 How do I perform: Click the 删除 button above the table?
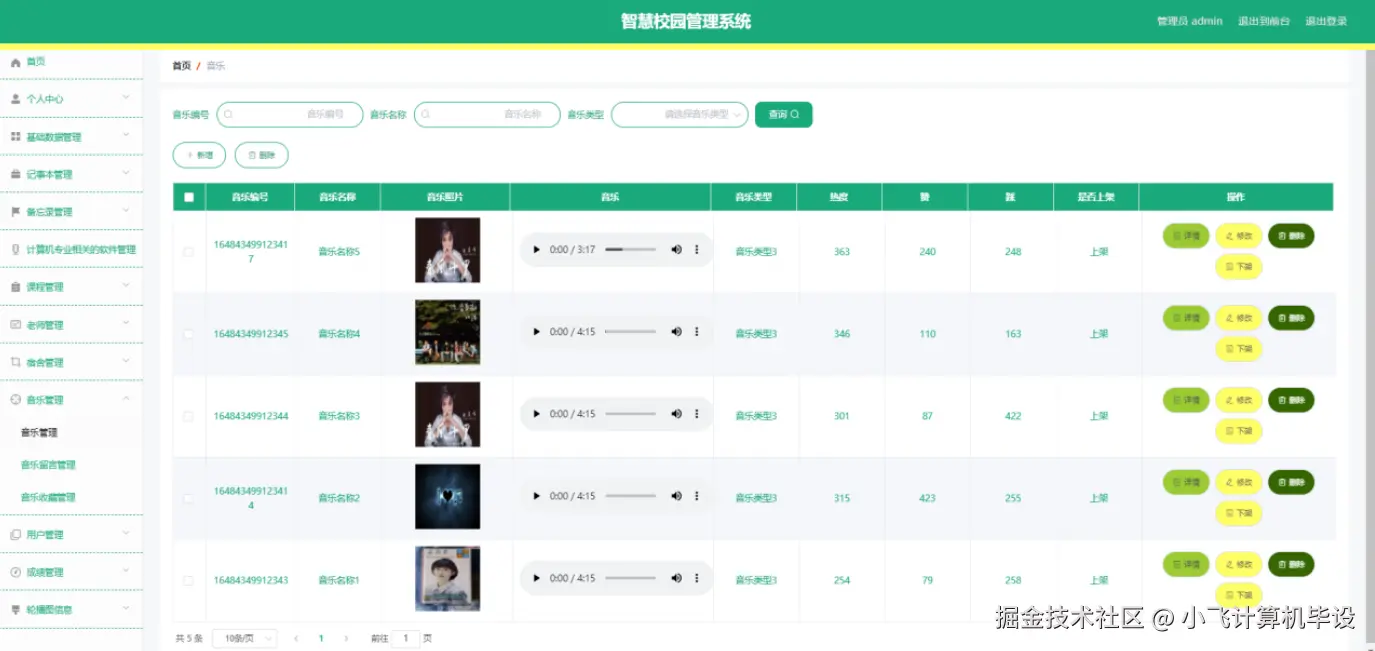point(262,155)
